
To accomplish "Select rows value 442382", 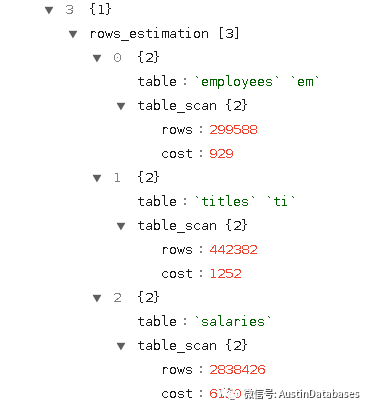I will coord(233,250).
